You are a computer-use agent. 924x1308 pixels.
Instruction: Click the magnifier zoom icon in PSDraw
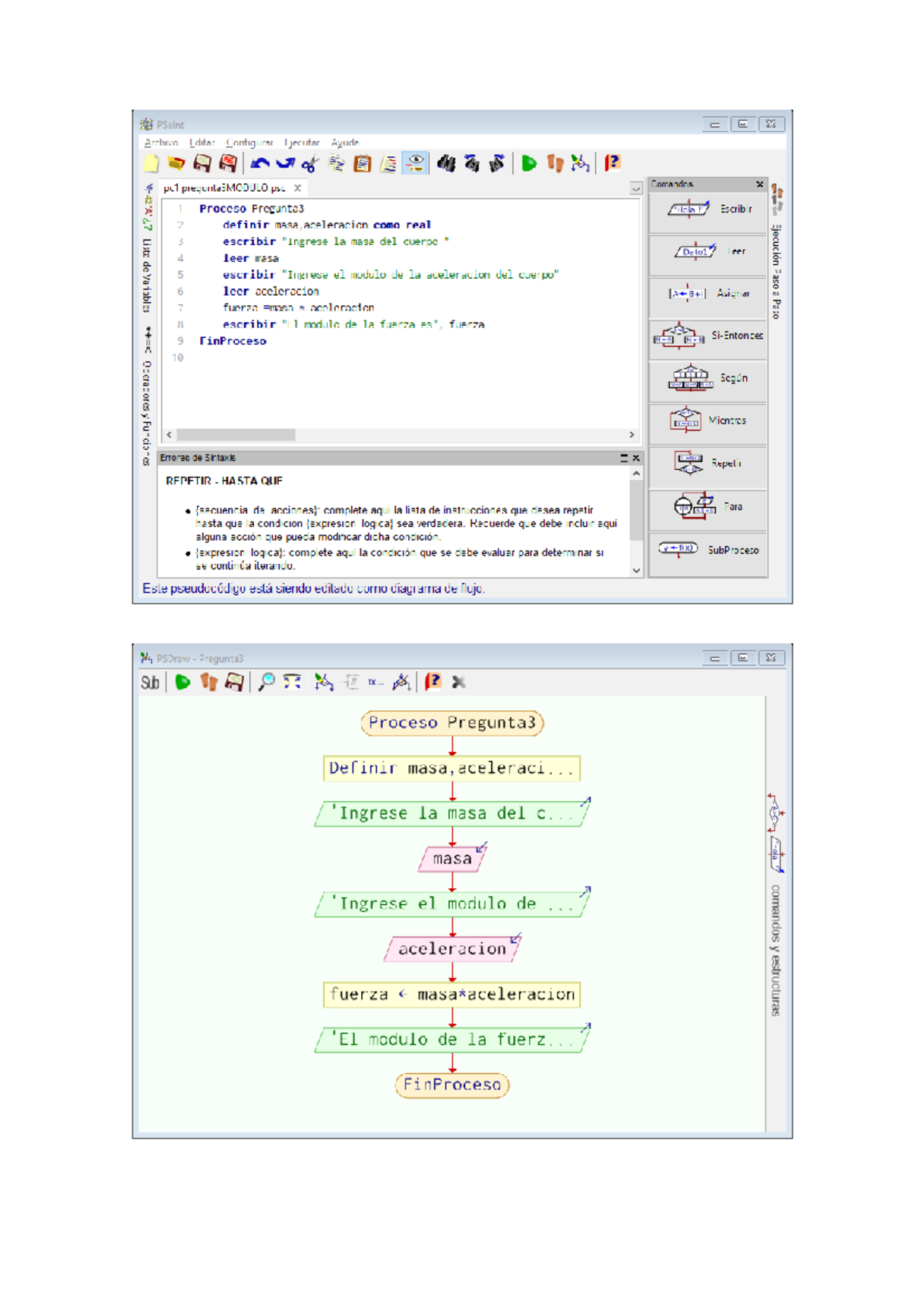click(x=266, y=682)
